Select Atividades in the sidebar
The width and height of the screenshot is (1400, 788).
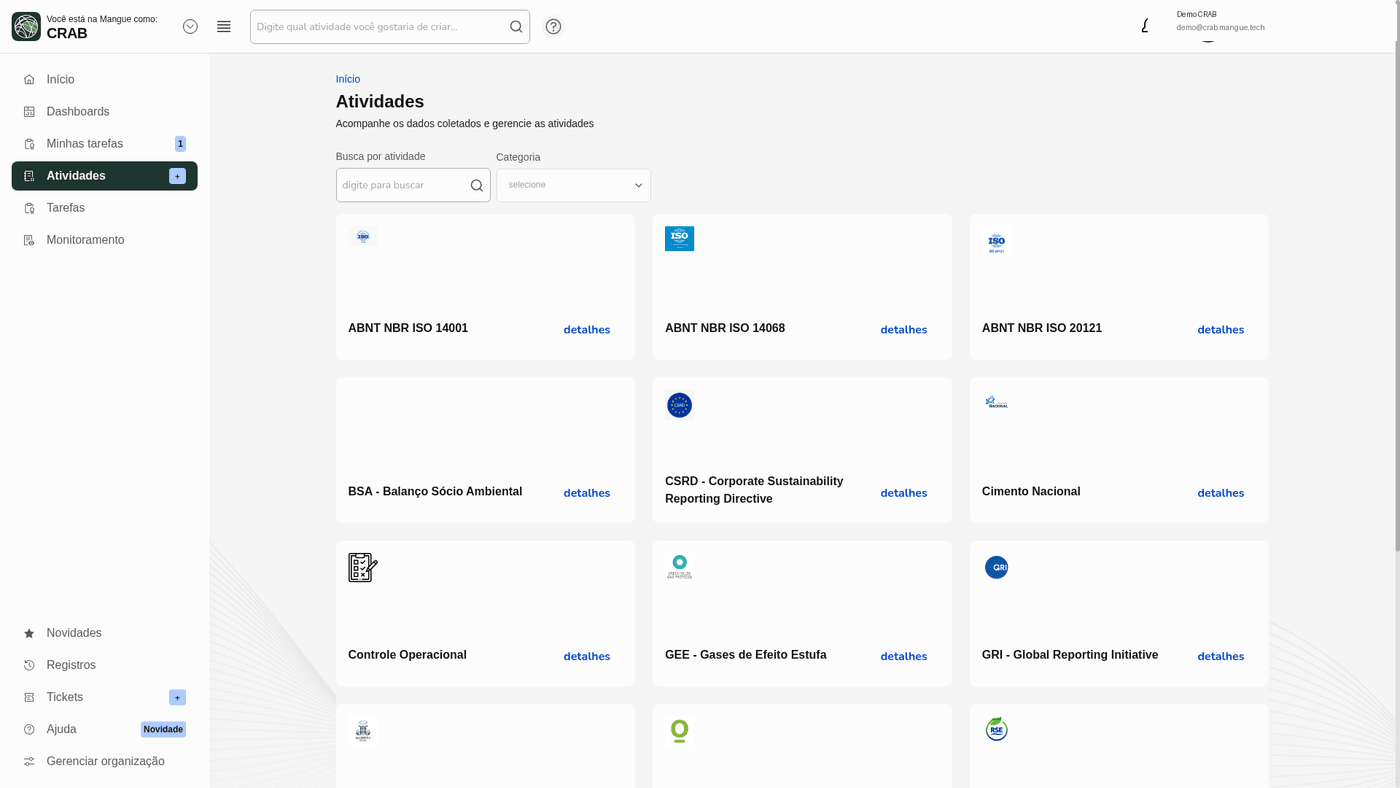(104, 176)
